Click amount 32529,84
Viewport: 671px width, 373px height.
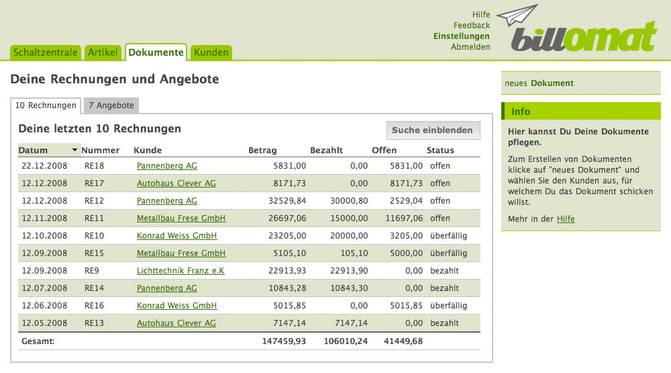(287, 201)
